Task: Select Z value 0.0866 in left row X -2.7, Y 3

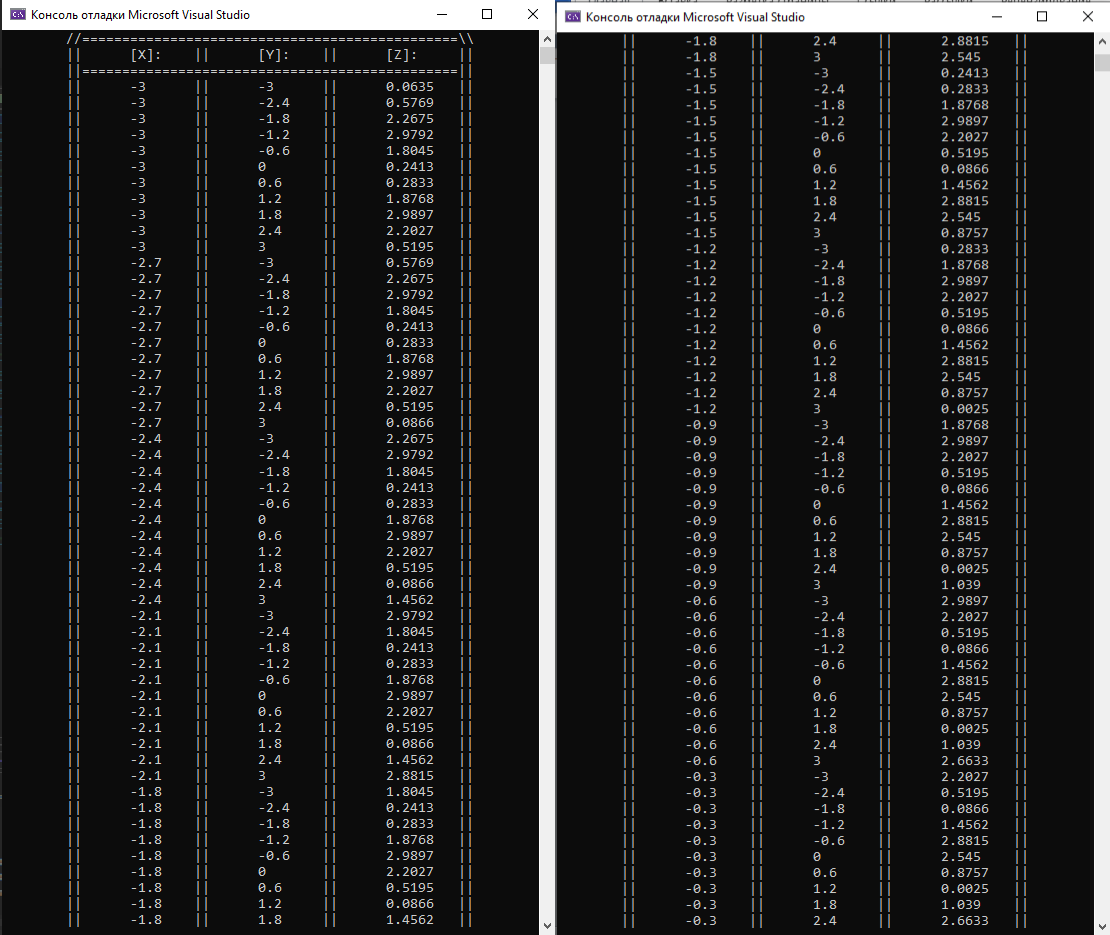Action: click(410, 423)
